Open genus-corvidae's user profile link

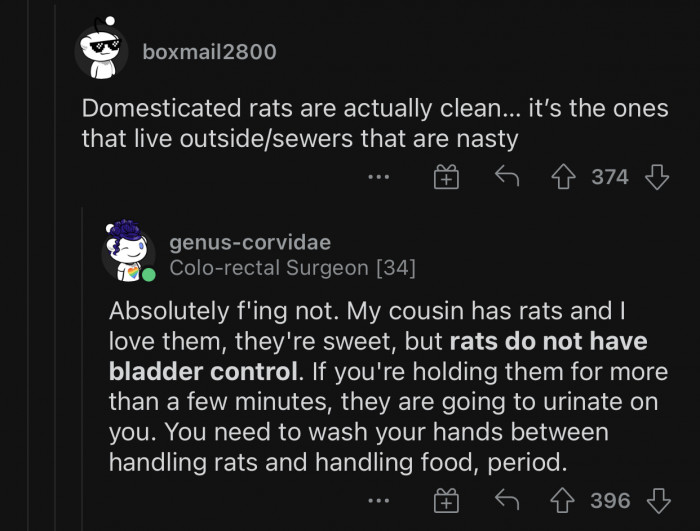(250, 242)
